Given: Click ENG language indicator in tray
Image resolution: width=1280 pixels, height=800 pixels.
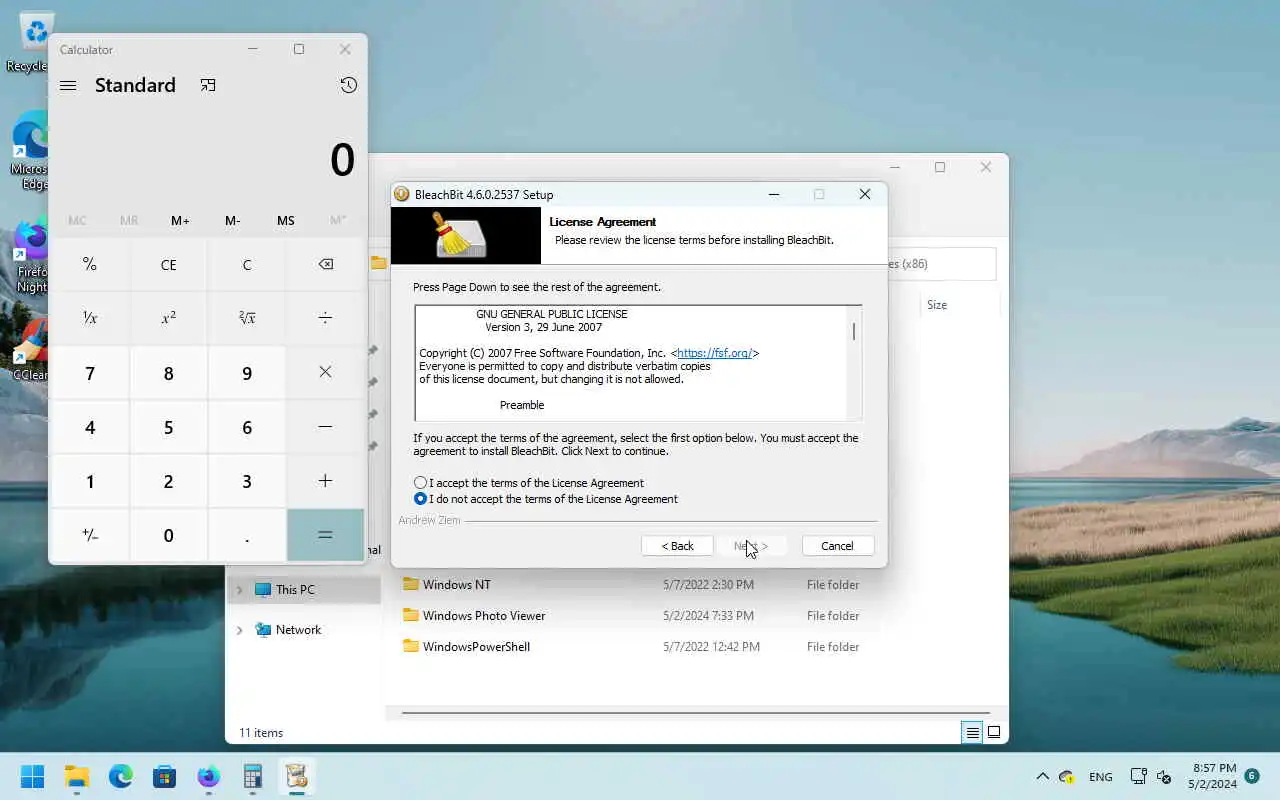Looking at the screenshot, I should pos(1100,777).
